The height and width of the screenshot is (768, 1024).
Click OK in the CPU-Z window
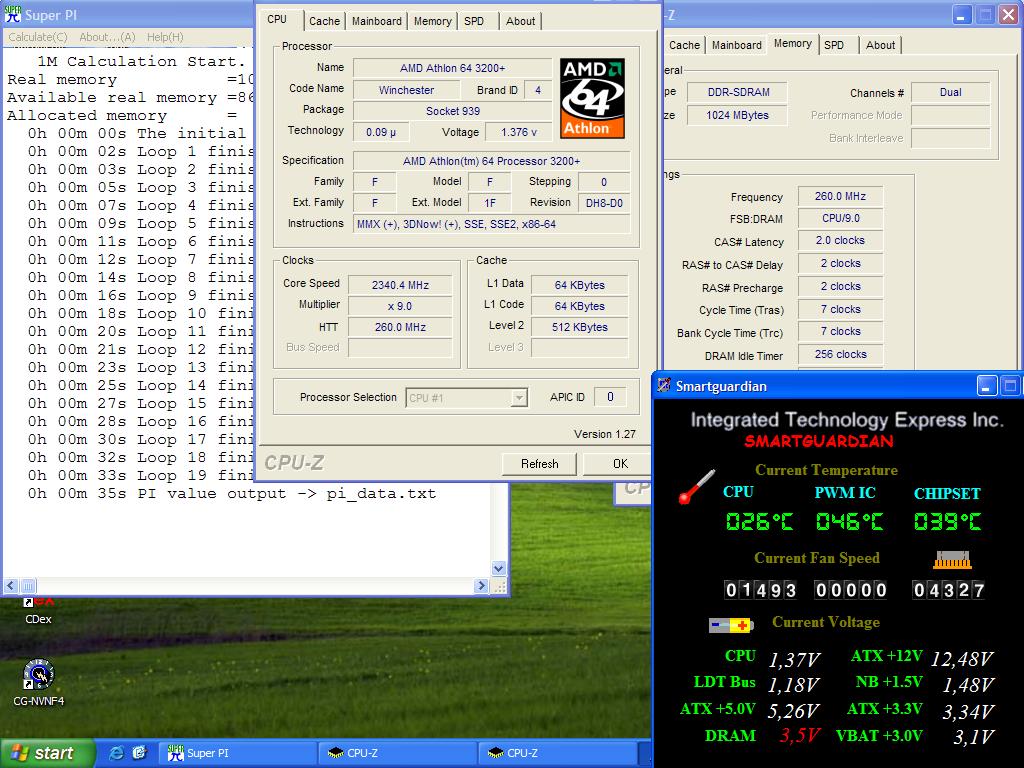617,464
